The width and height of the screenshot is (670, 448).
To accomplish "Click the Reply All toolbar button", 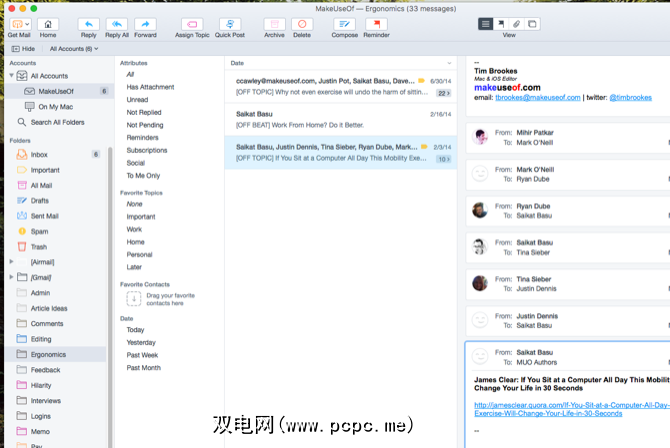I will coord(117,24).
